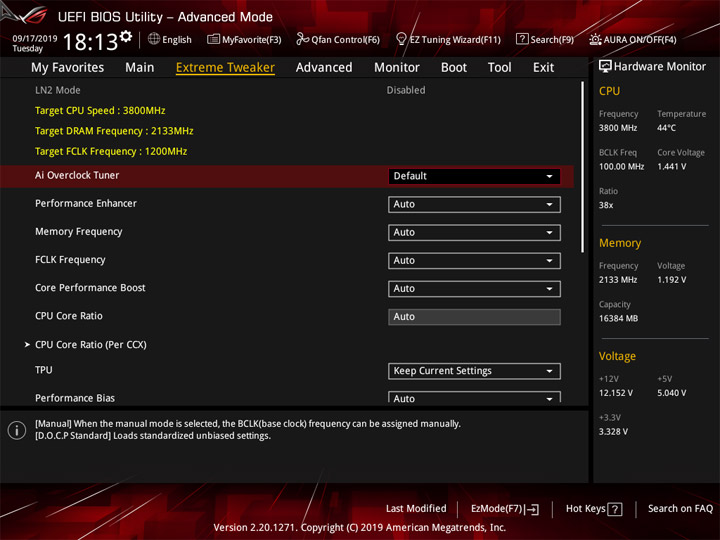Select the Performance Enhancer label
Image resolution: width=720 pixels, height=540 pixels.
pyautogui.click(x=86, y=203)
